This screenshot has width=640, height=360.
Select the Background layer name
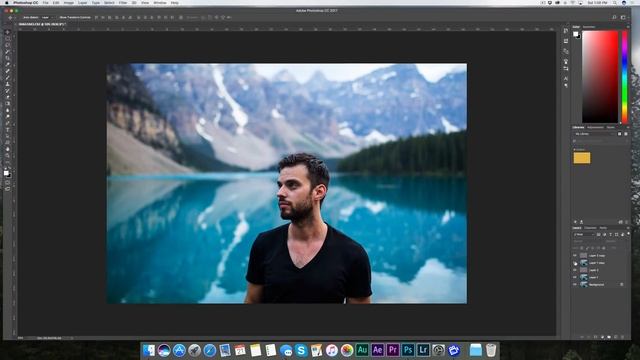click(596, 284)
